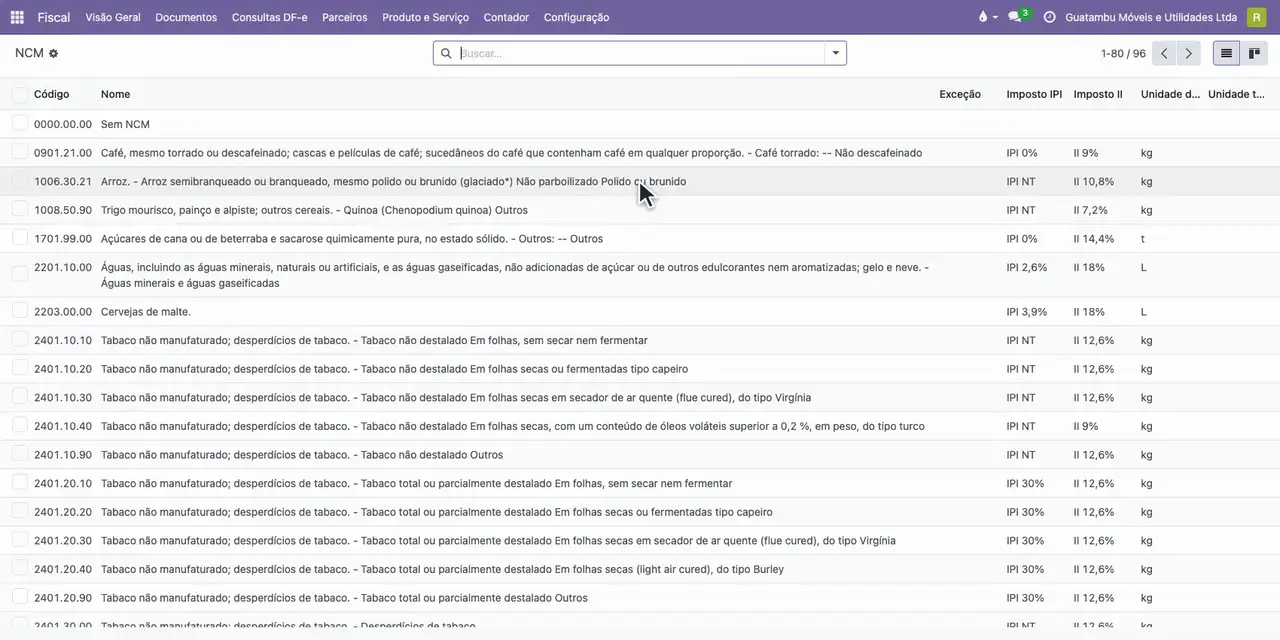Screen dimensions: 1280x640
Task: Select checkbox for row 1008.50.90
Action: [20, 209]
